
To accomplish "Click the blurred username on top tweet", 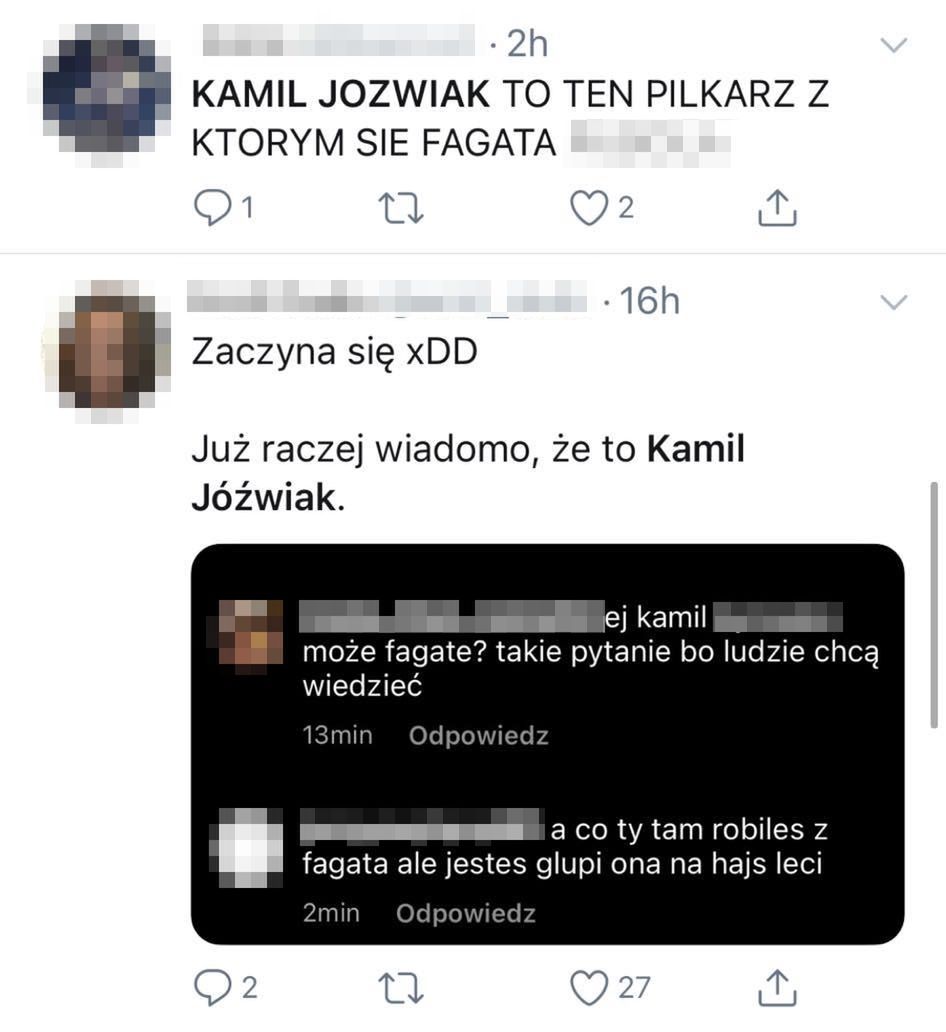I will (338, 40).
